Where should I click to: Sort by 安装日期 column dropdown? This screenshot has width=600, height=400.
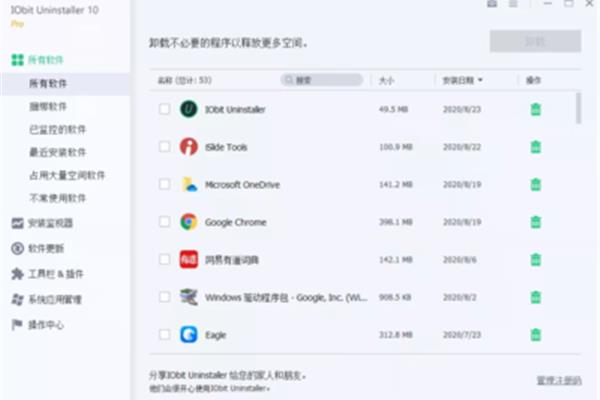coord(462,80)
